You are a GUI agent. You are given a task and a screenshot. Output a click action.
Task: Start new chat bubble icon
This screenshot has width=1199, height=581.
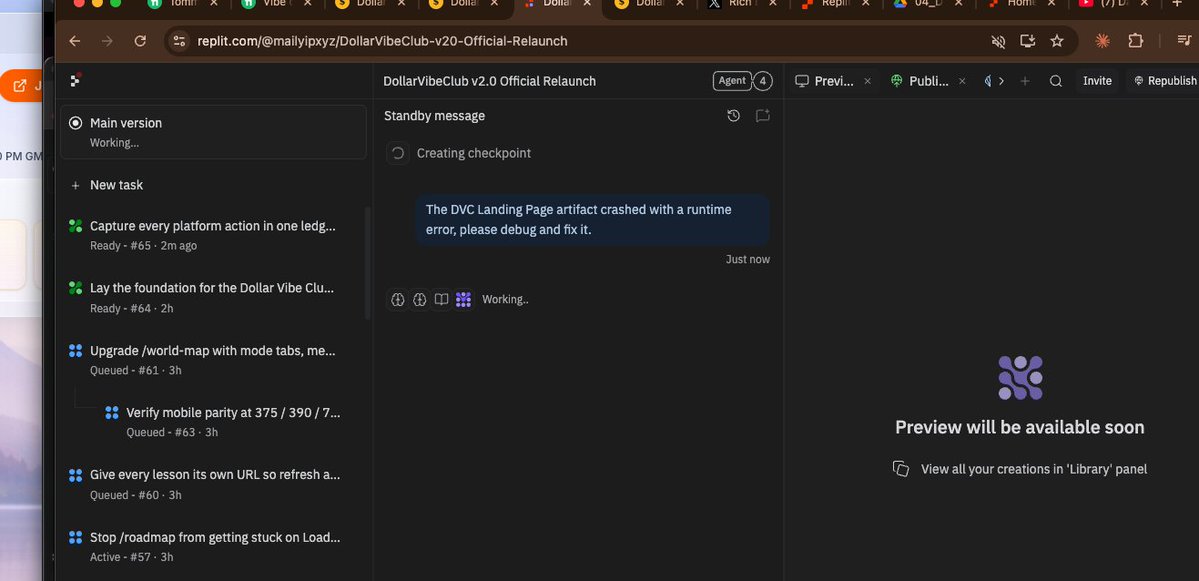pyautogui.click(x=762, y=116)
